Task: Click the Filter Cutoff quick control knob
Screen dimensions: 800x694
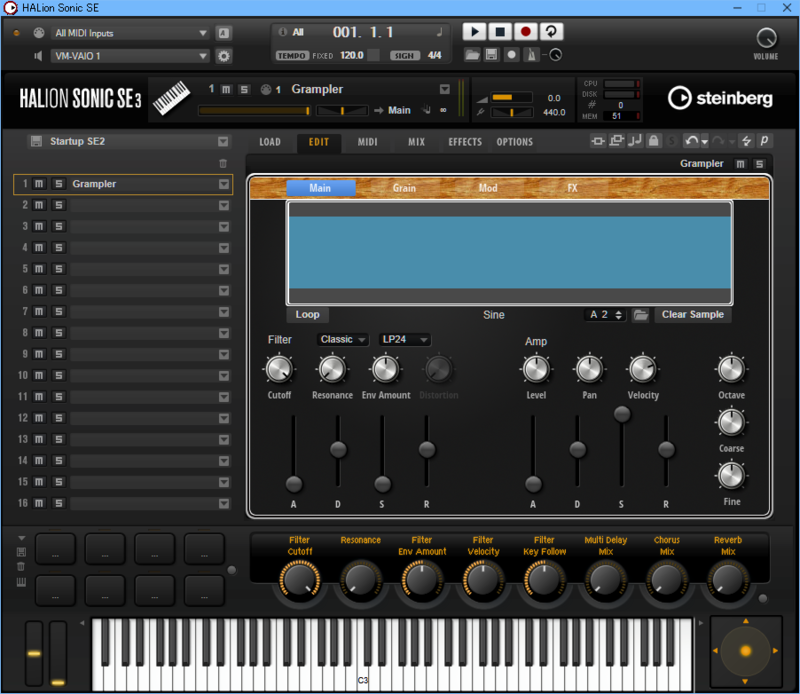Action: (x=299, y=580)
